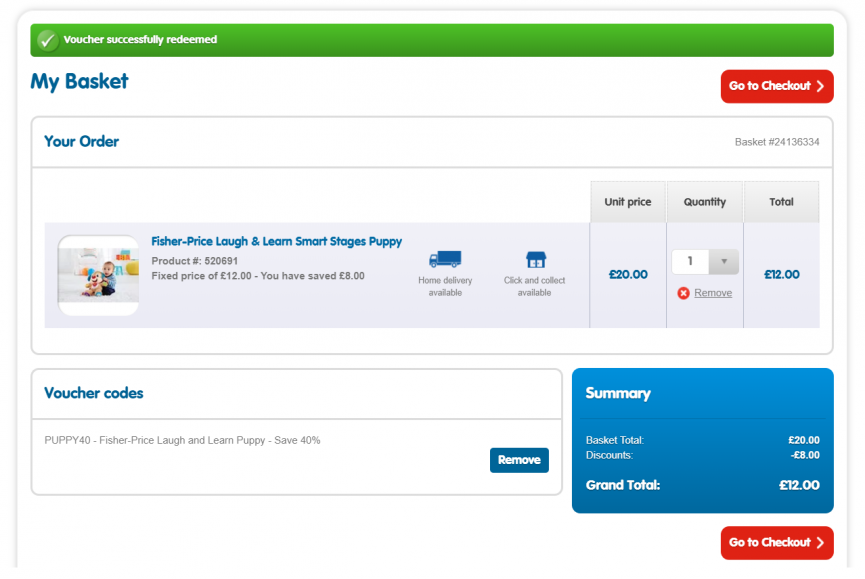Click the bottom Go to Checkout button
This screenshot has height=579, width=865.
point(777,543)
